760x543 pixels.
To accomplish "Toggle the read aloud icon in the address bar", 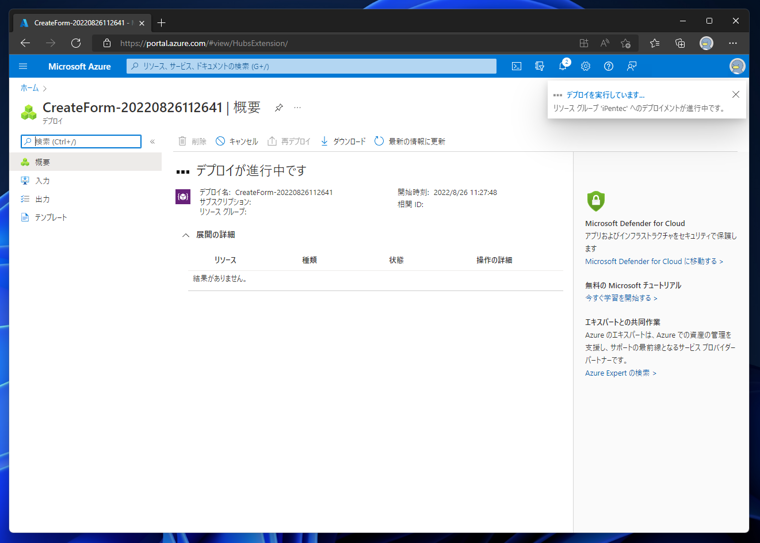I will click(x=604, y=43).
